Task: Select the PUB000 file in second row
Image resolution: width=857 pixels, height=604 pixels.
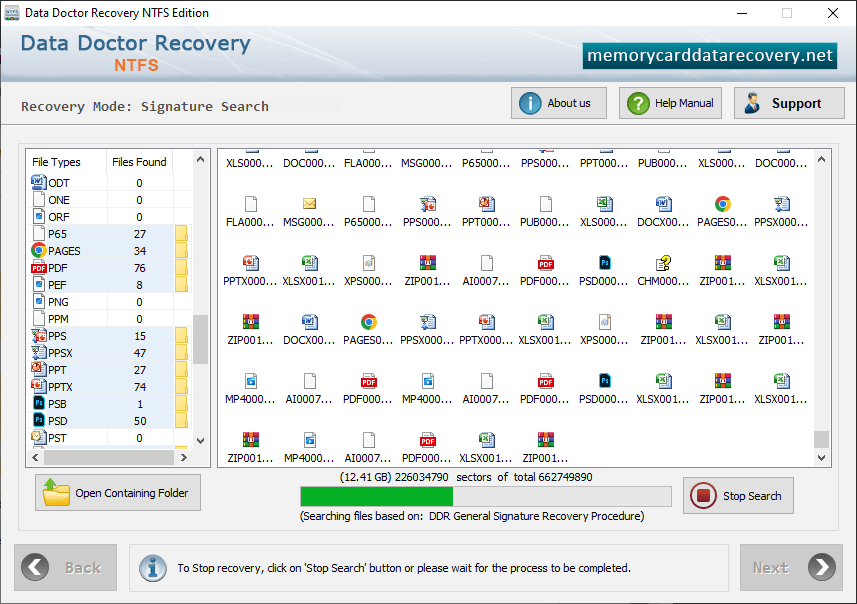Action: click(545, 204)
